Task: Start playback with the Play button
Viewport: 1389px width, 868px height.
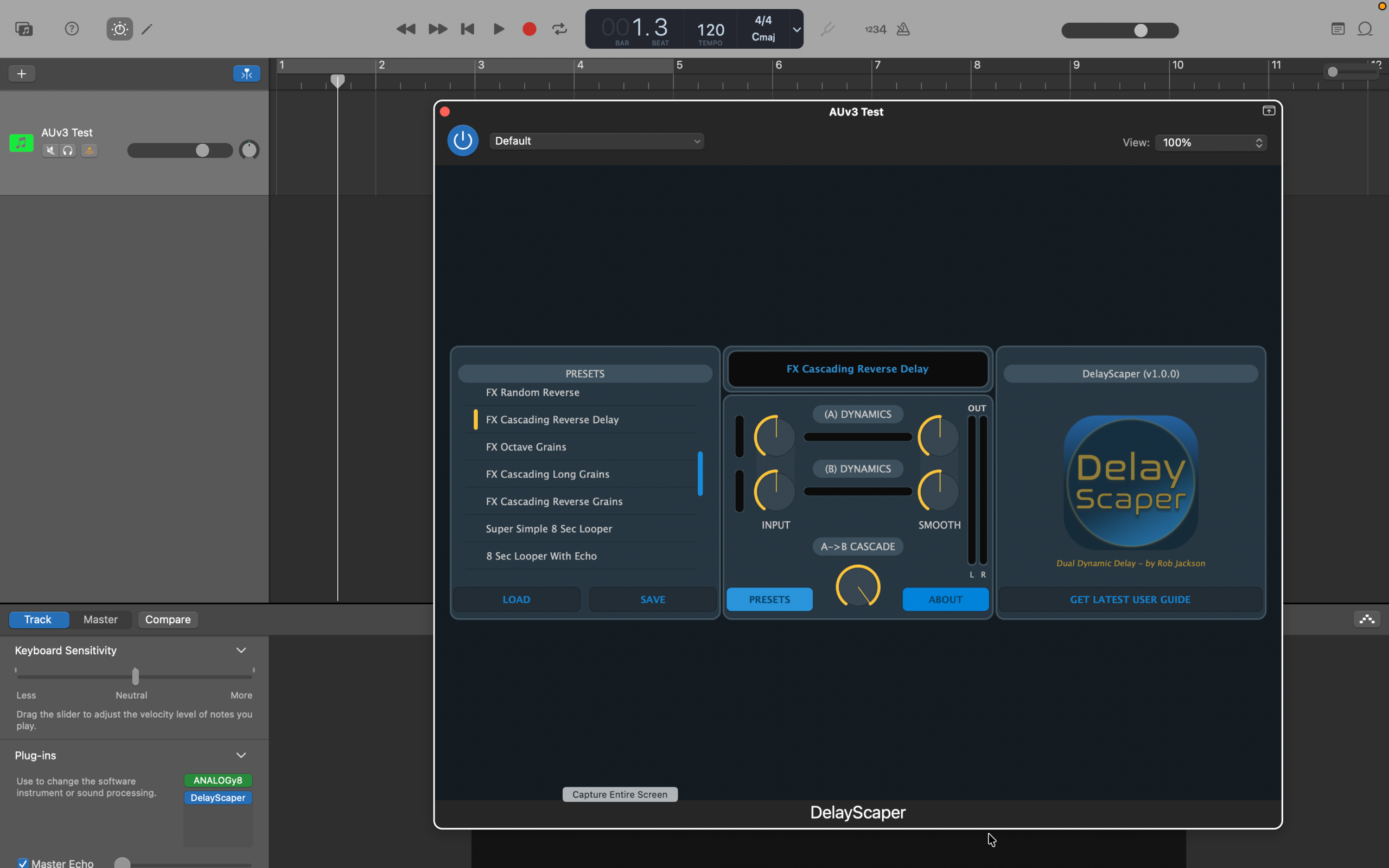Action: tap(498, 29)
